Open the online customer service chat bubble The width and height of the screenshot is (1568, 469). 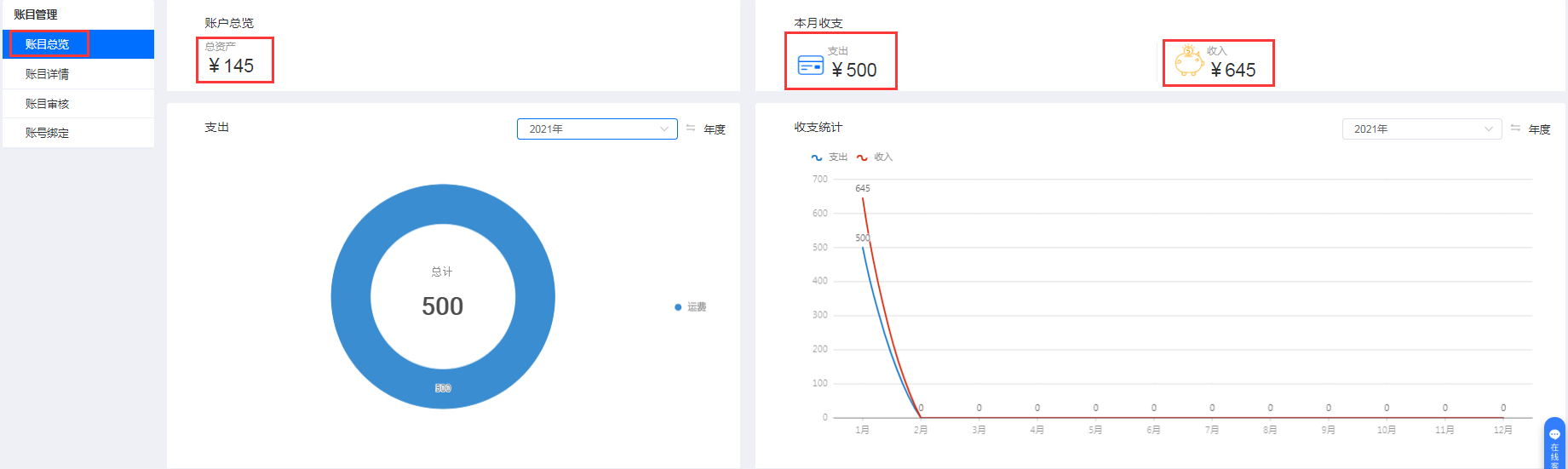pyautogui.click(x=1554, y=443)
